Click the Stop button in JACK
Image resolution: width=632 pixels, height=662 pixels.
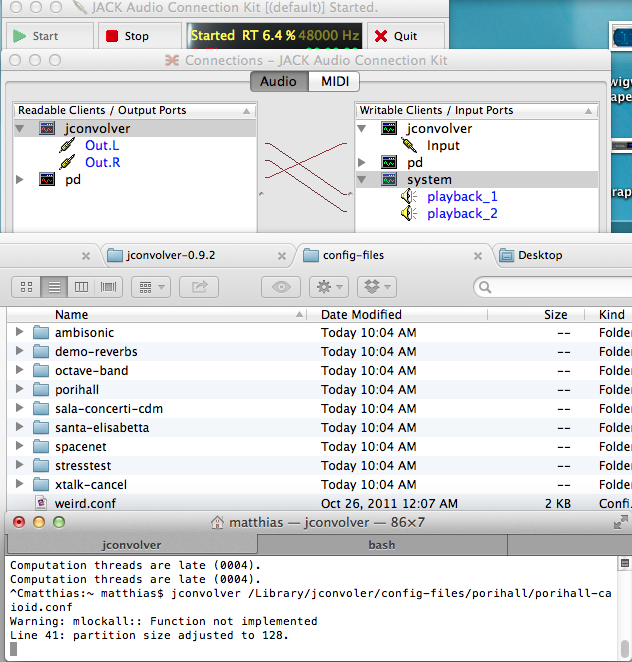click(x=139, y=36)
